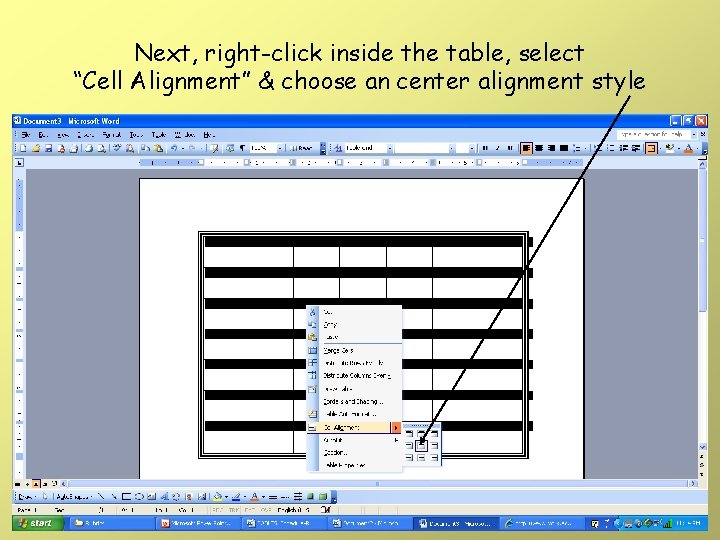Select the Arrow tool in Drawing toolbar

point(114,496)
